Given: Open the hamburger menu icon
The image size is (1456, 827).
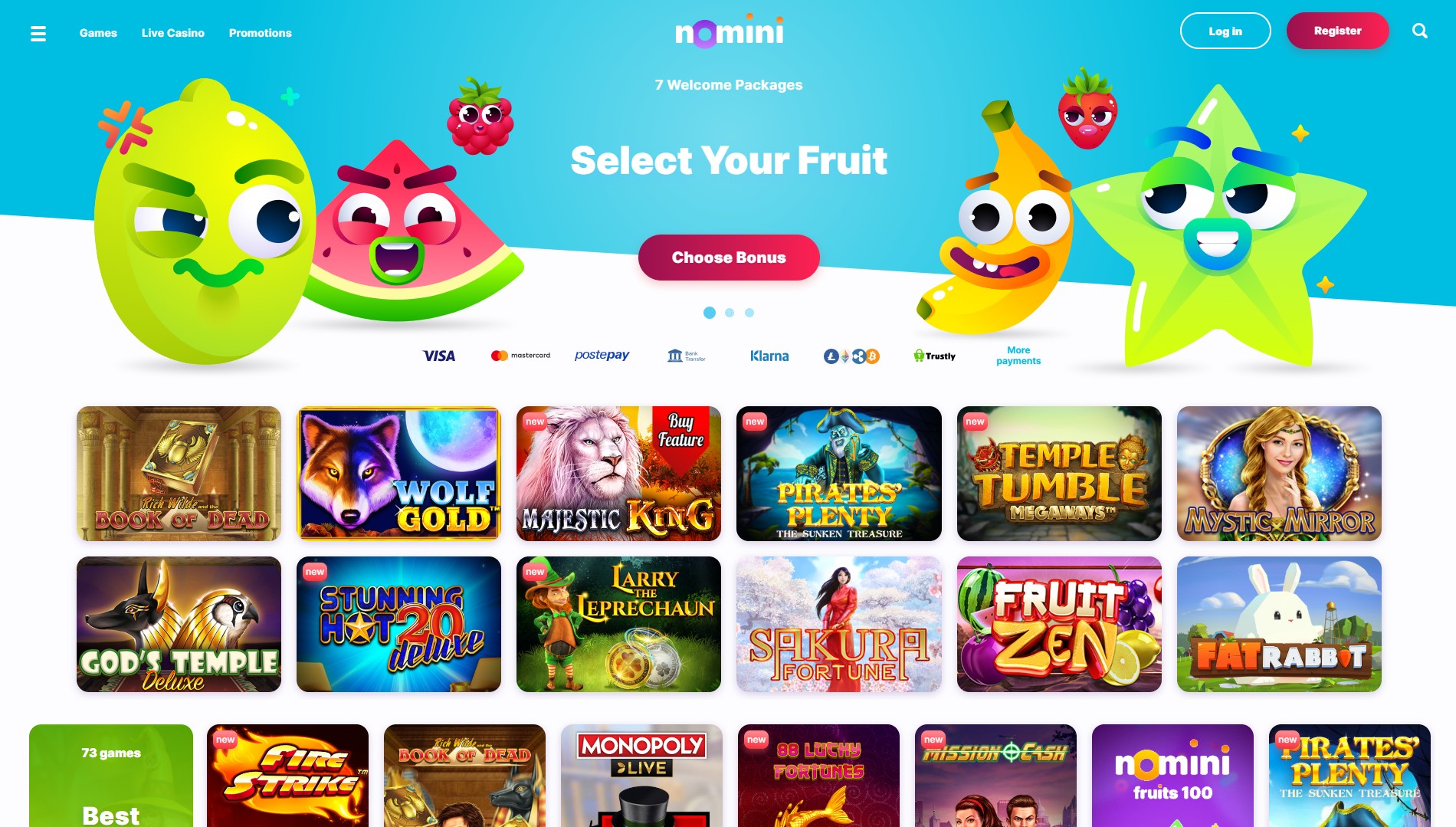Looking at the screenshot, I should point(38,33).
